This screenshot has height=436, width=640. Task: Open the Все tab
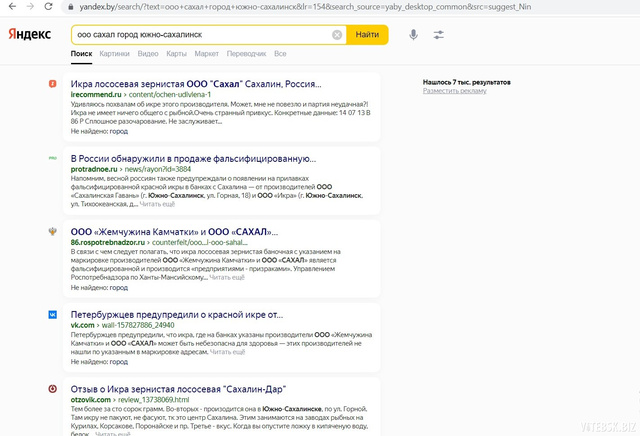(x=280, y=53)
